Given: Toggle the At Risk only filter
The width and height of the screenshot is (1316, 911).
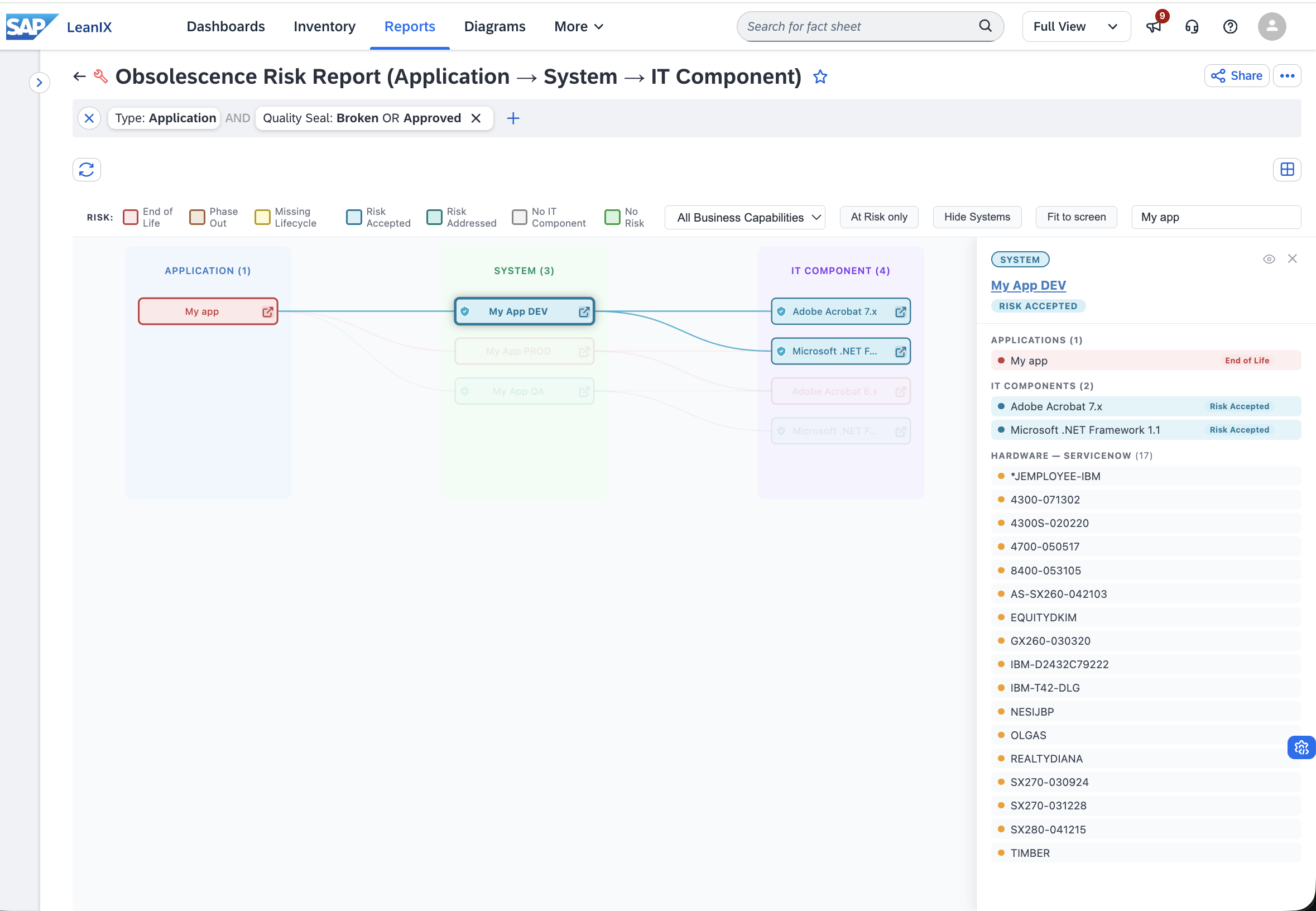Looking at the screenshot, I should click(x=879, y=217).
